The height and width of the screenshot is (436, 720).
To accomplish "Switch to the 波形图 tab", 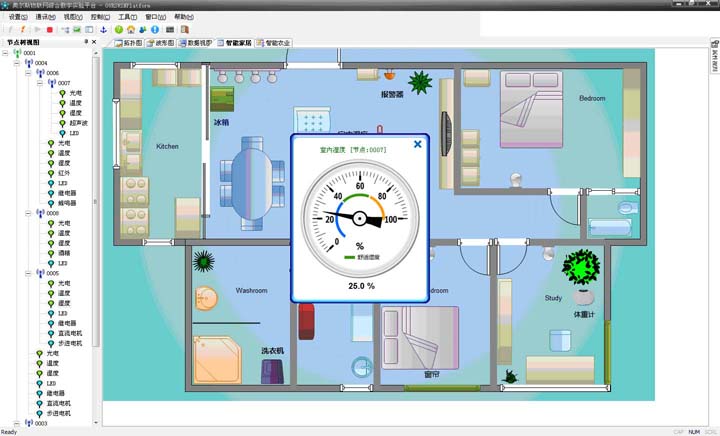I will 160,43.
